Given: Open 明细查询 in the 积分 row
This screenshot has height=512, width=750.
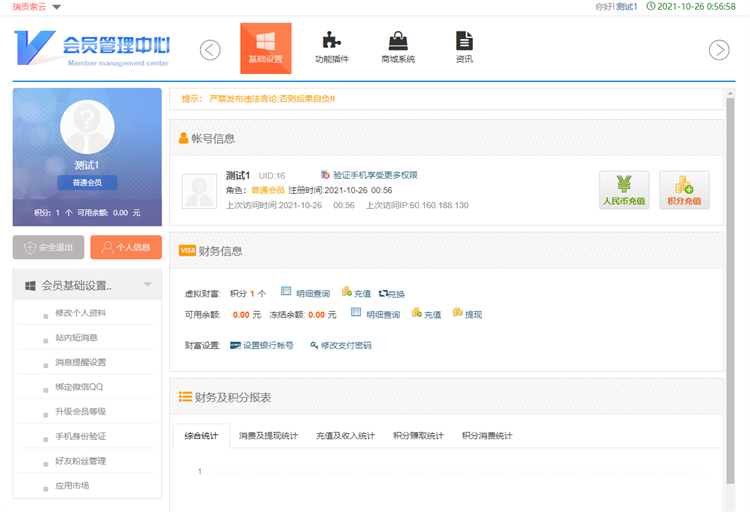Looking at the screenshot, I should click(x=313, y=294).
